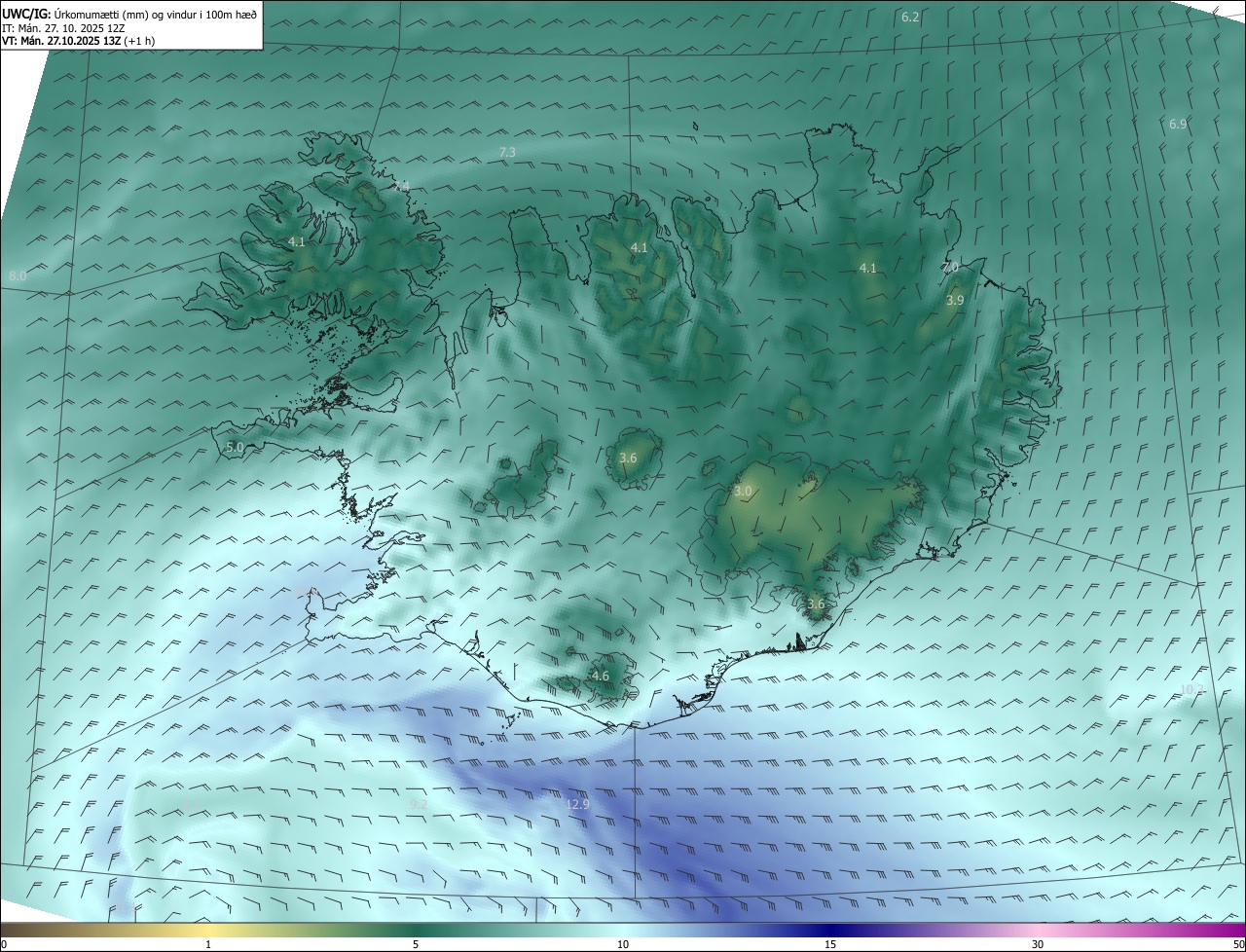Screen dimensions: 1246x952
Task: Click the 1 mm yellow color scale mark
Action: pos(208,944)
